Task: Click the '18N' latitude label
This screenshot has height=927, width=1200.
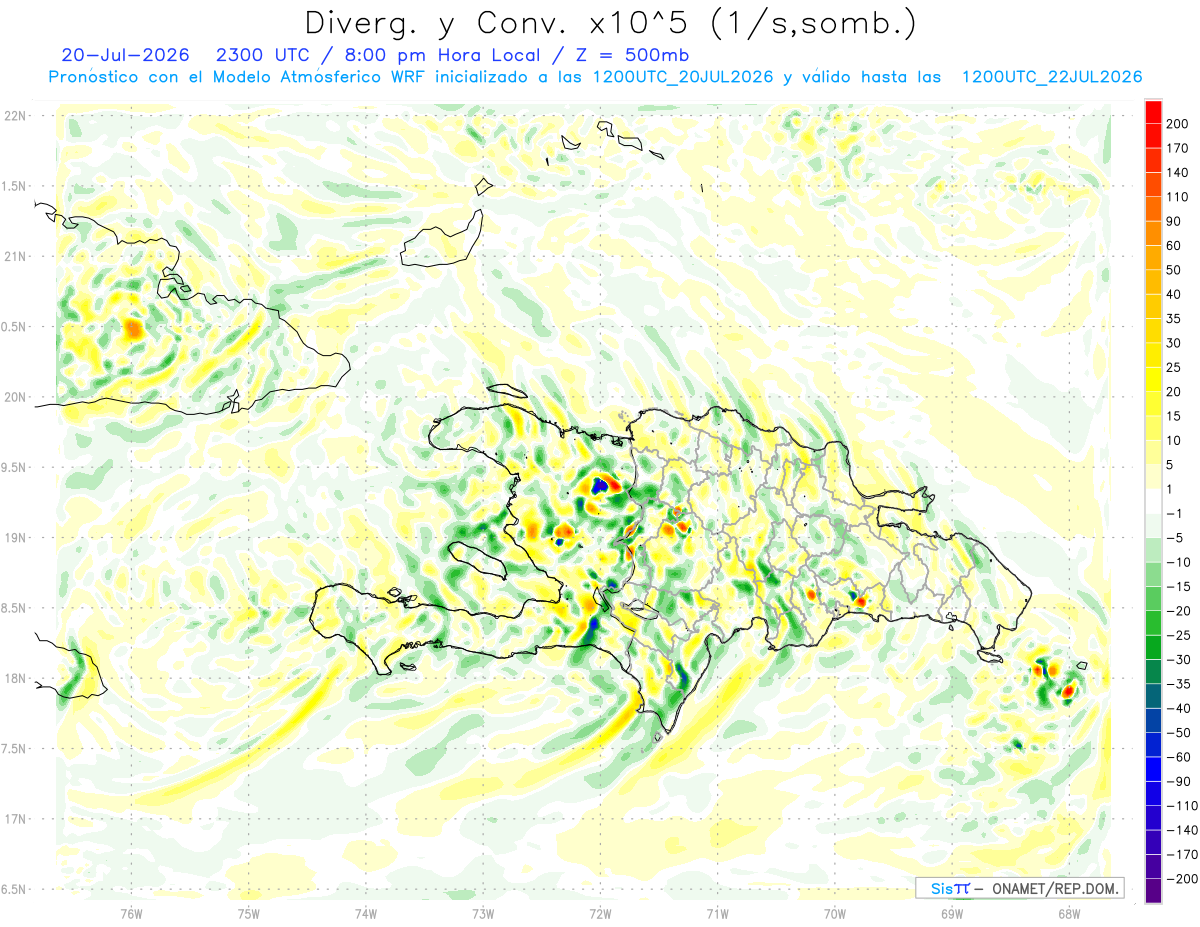Action: 14,679
